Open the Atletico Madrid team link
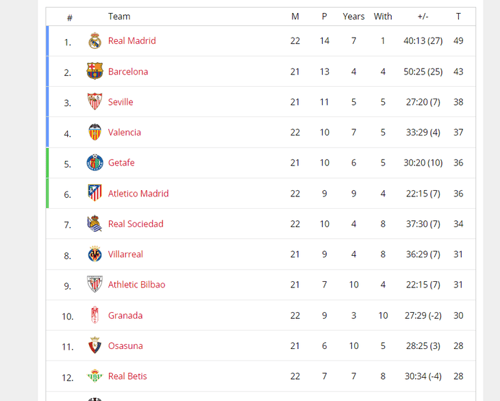 (138, 194)
